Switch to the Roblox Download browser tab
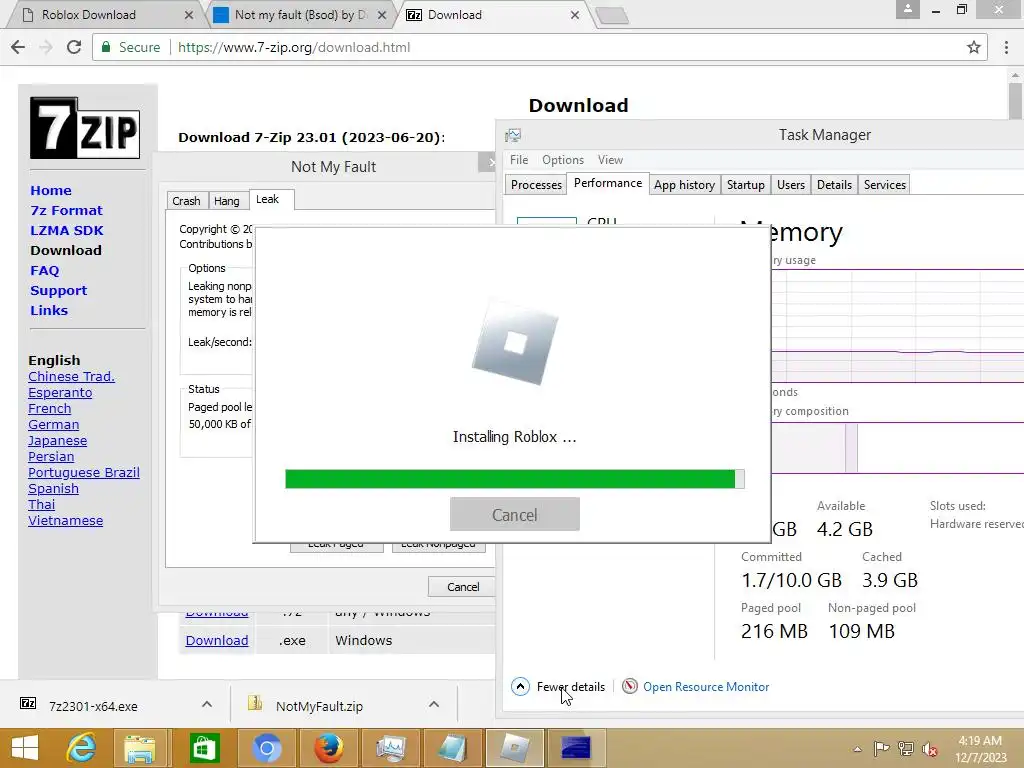Screen dimensions: 1024x768 coord(104,14)
